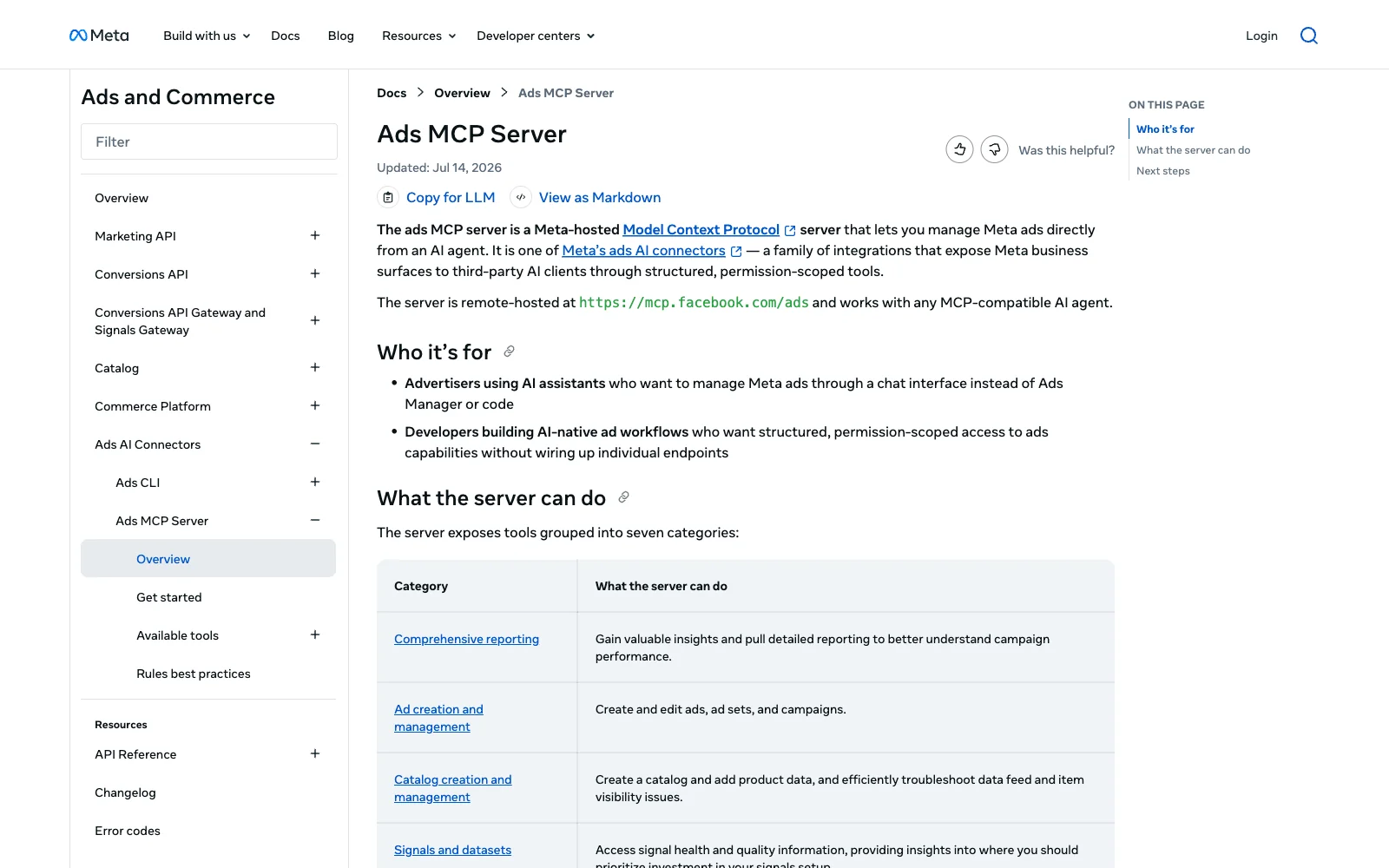Image resolution: width=1389 pixels, height=868 pixels.
Task: Collapse Ads AI Connectors section
Action: coord(315,444)
